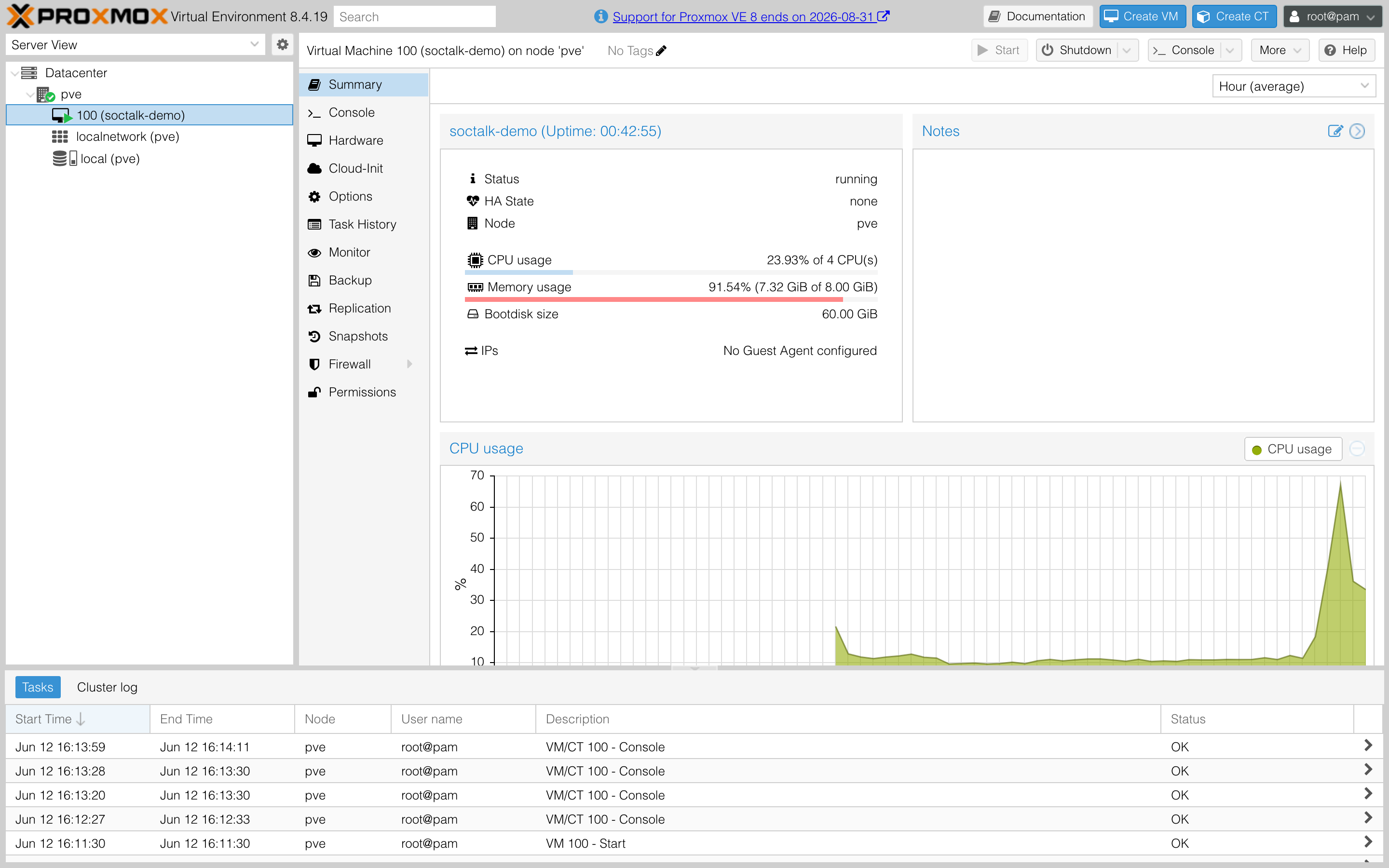Click the Hardware monitor icon
This screenshot has height=868, width=1389.
point(314,141)
